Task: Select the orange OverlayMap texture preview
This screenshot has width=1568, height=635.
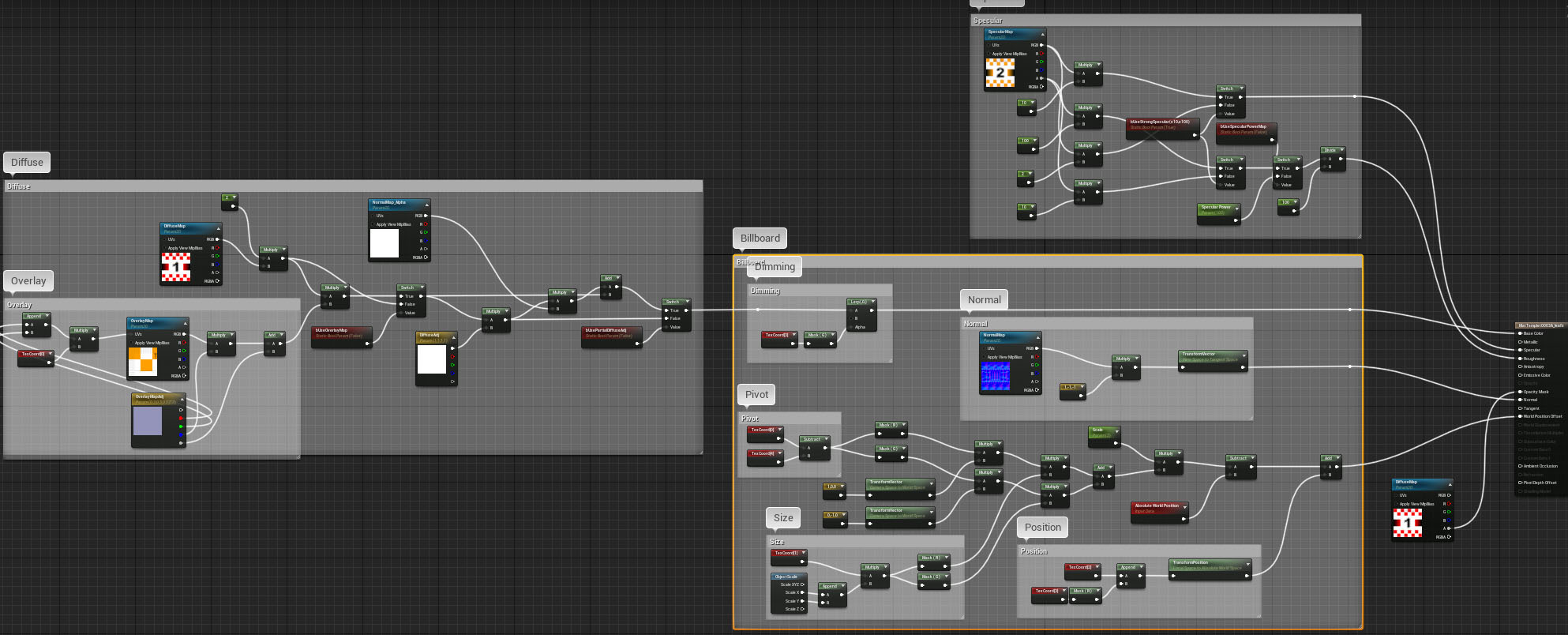Action: [143, 361]
